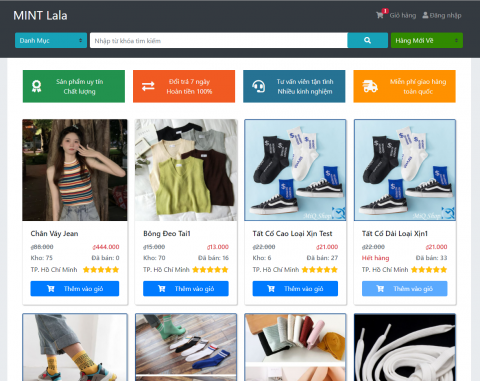The height and width of the screenshot is (381, 480).
Task: Add Bông Đeo Tai1 to cart
Action: (186, 289)
